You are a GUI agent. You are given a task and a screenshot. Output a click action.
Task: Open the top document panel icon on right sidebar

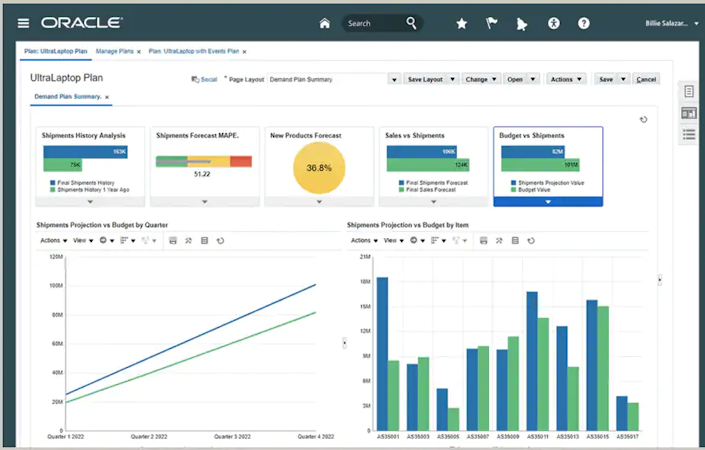coord(689,92)
